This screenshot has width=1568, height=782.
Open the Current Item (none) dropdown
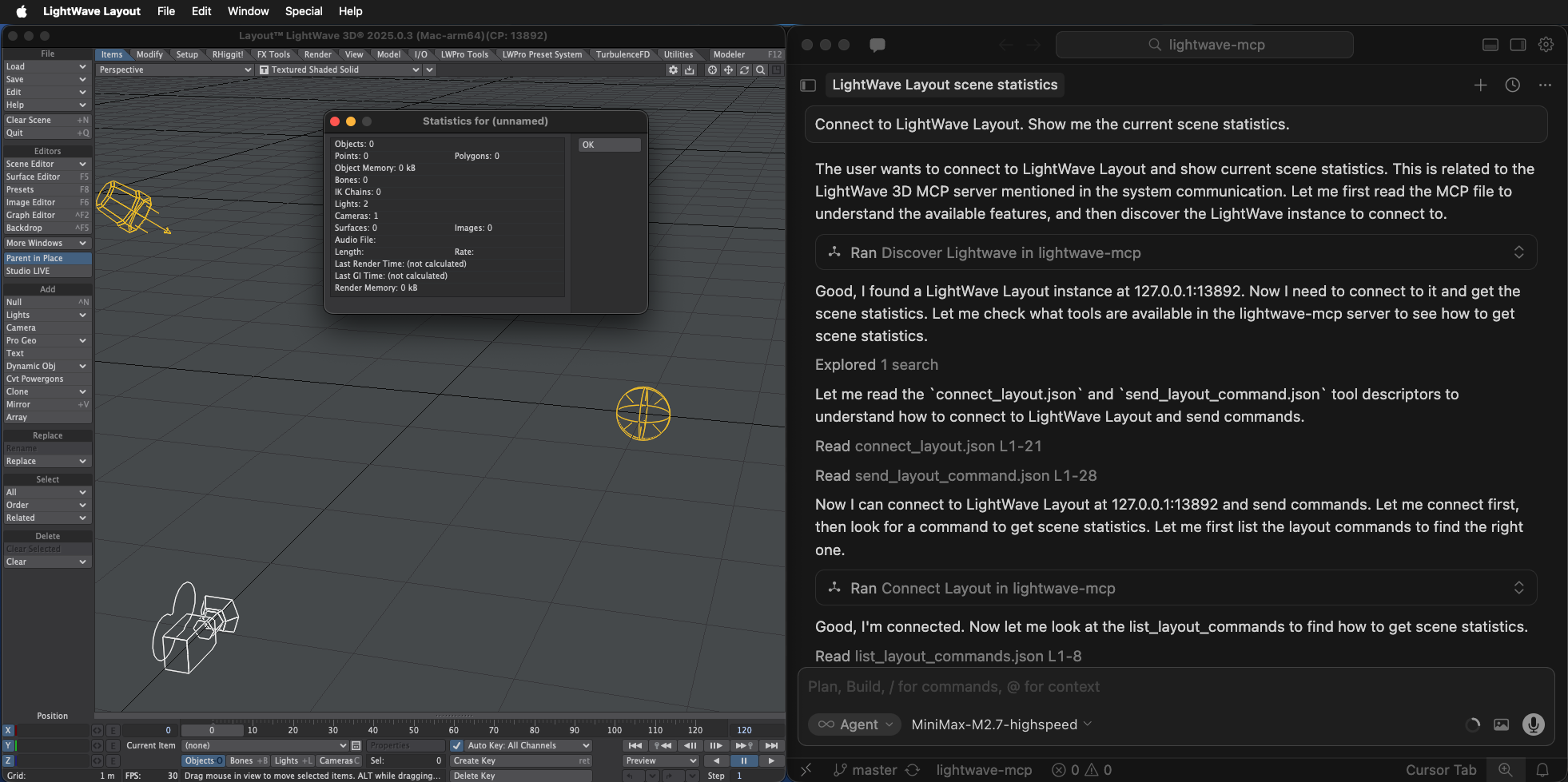pos(265,745)
